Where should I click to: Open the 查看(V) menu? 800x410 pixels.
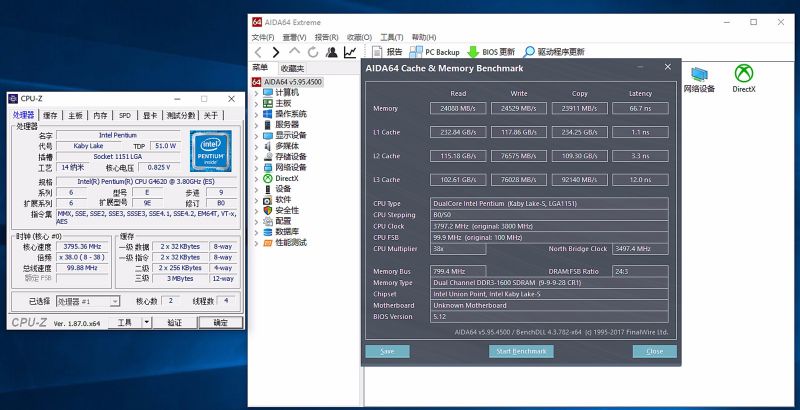[x=294, y=37]
